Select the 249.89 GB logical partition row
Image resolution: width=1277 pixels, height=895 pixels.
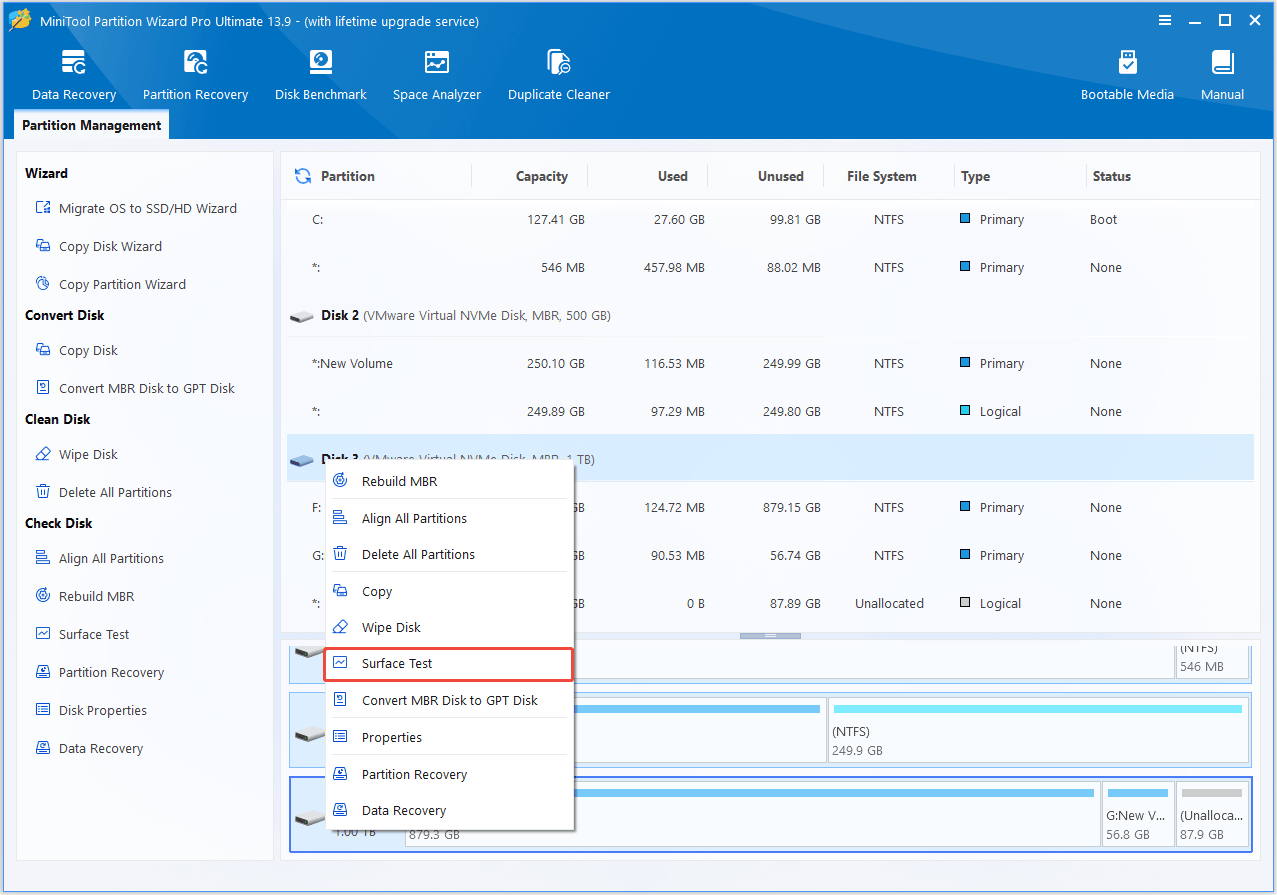click(x=770, y=411)
